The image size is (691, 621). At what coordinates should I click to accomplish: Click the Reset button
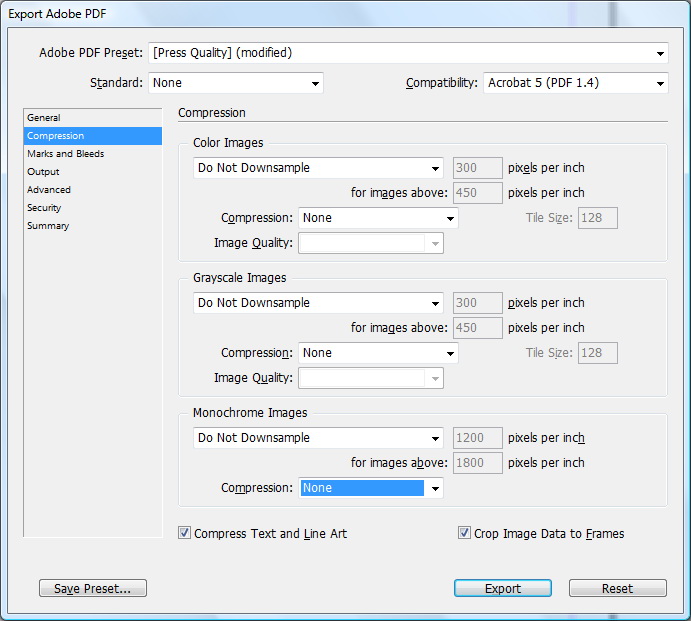pyautogui.click(x=617, y=588)
